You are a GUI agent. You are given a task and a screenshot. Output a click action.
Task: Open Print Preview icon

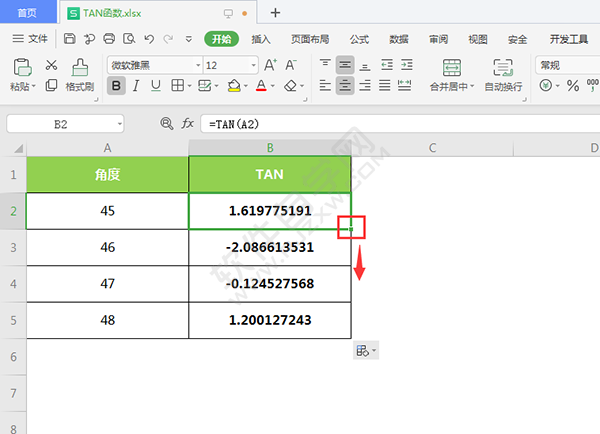129,39
